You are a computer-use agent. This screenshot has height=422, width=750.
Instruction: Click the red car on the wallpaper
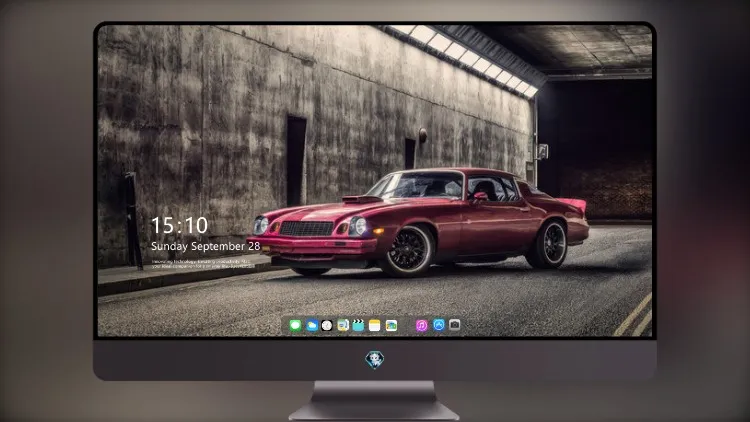419,222
